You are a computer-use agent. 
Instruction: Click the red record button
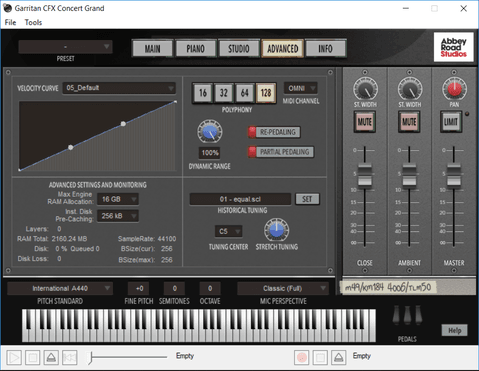point(302,358)
